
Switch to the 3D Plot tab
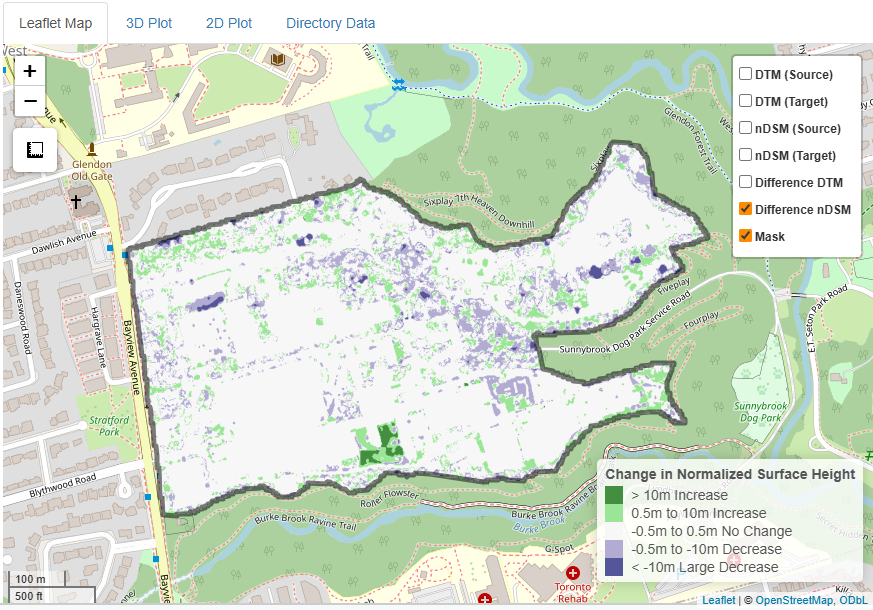point(148,22)
